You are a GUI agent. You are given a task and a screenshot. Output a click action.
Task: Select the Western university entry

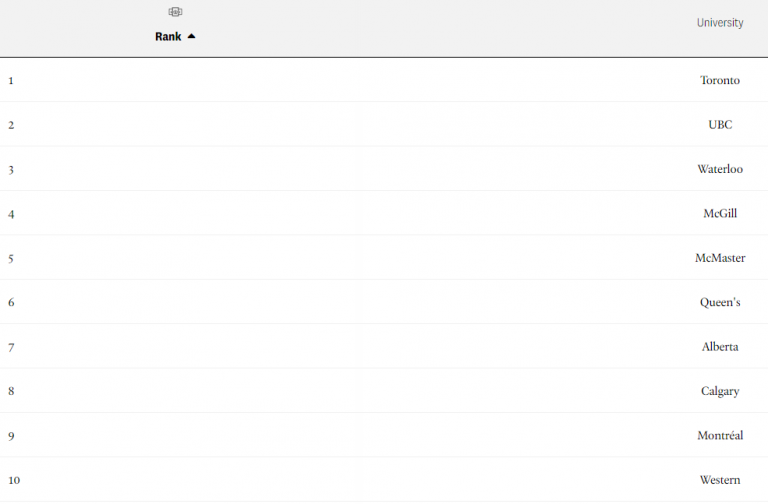pos(720,480)
